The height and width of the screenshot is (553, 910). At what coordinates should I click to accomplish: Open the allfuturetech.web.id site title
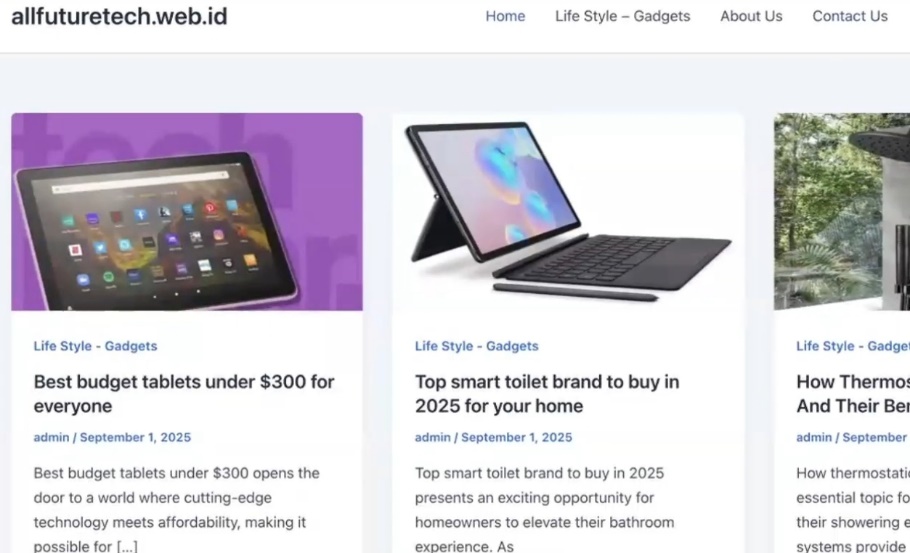click(x=119, y=16)
